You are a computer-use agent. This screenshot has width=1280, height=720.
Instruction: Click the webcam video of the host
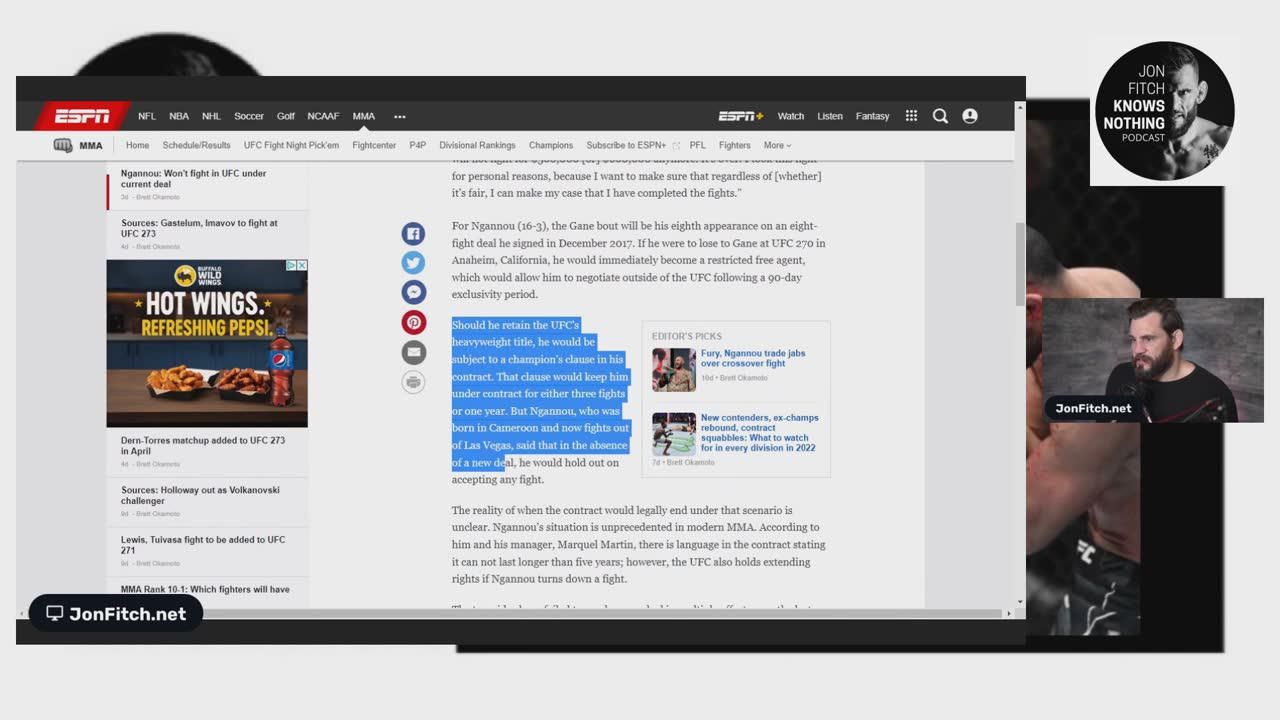1153,360
